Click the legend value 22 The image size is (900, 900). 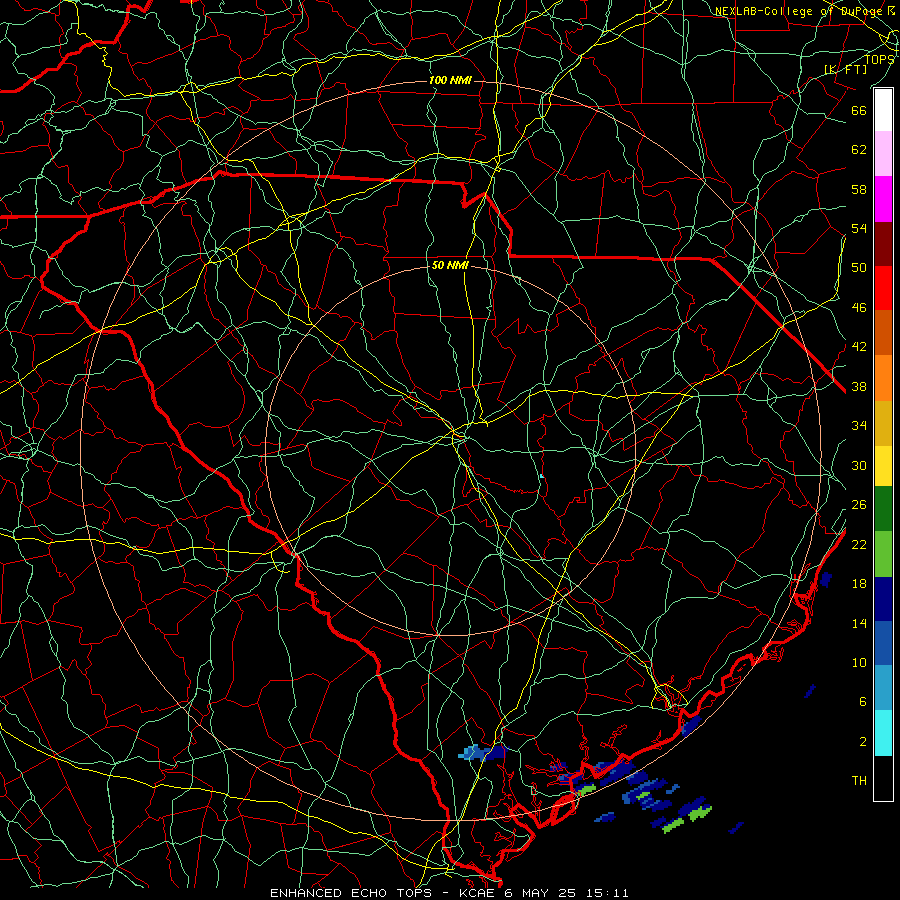[x=859, y=544]
